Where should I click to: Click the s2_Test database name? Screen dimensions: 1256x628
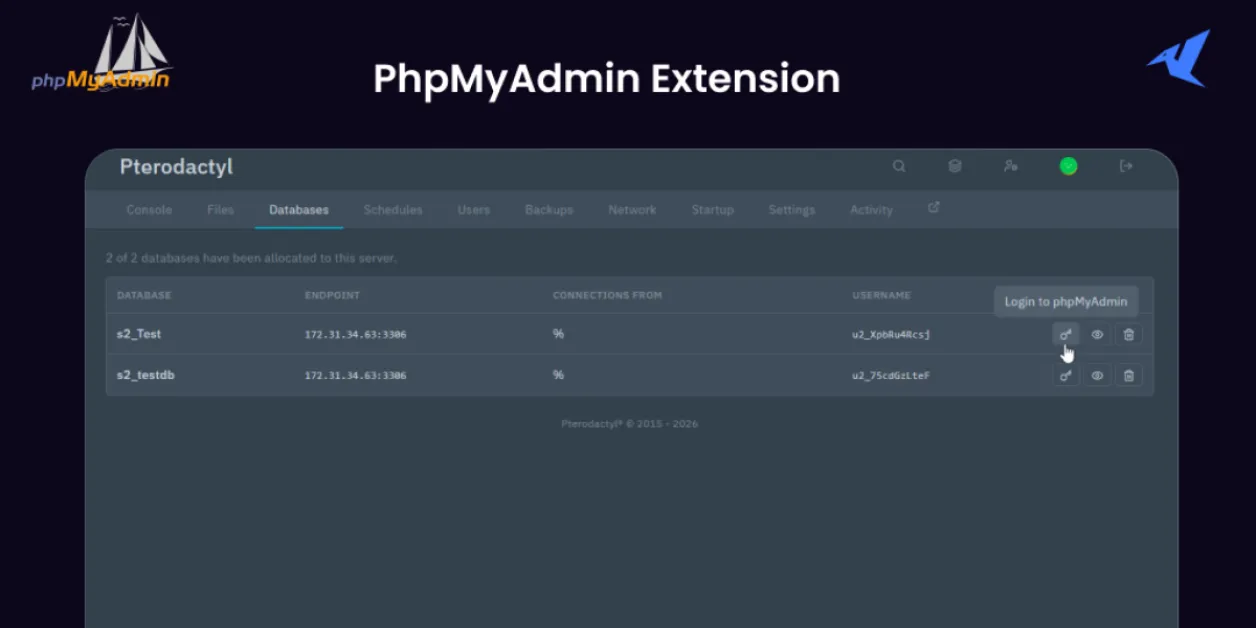(139, 334)
